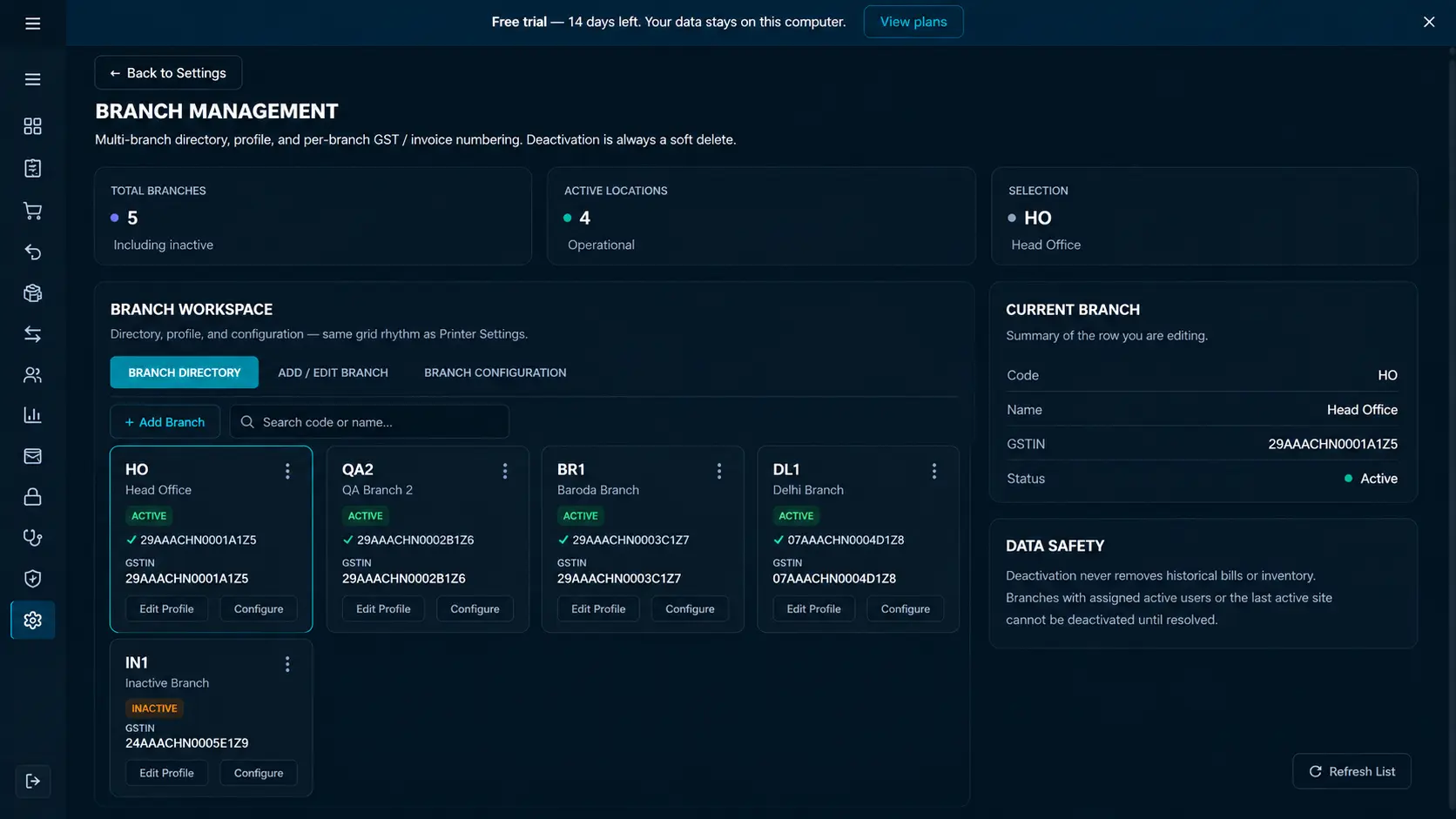The width and height of the screenshot is (1456, 819).
Task: Select the Branch Directory tab
Action: [x=184, y=373]
